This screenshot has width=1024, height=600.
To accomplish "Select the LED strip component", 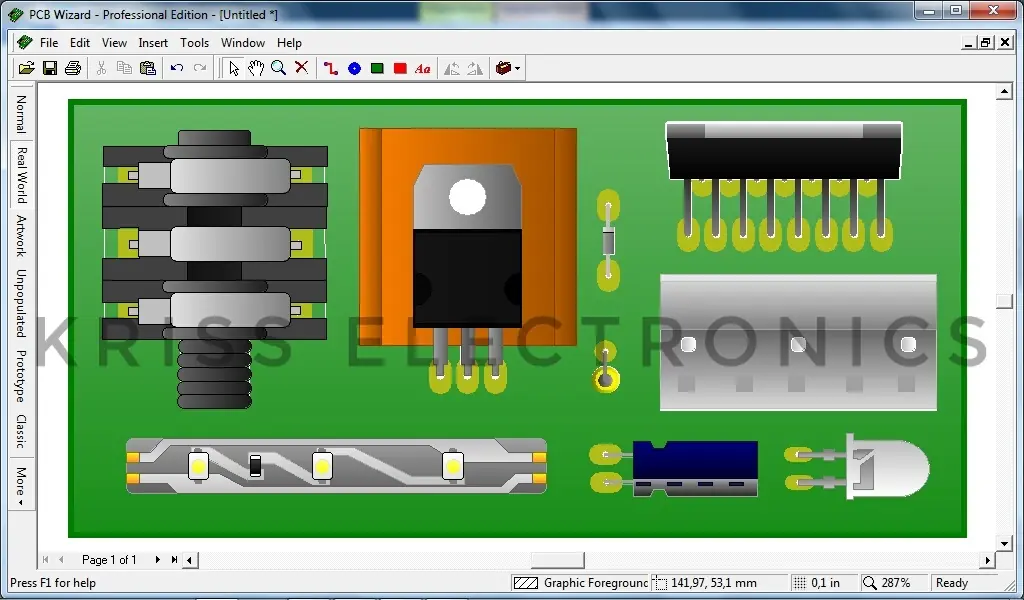I will (x=336, y=466).
